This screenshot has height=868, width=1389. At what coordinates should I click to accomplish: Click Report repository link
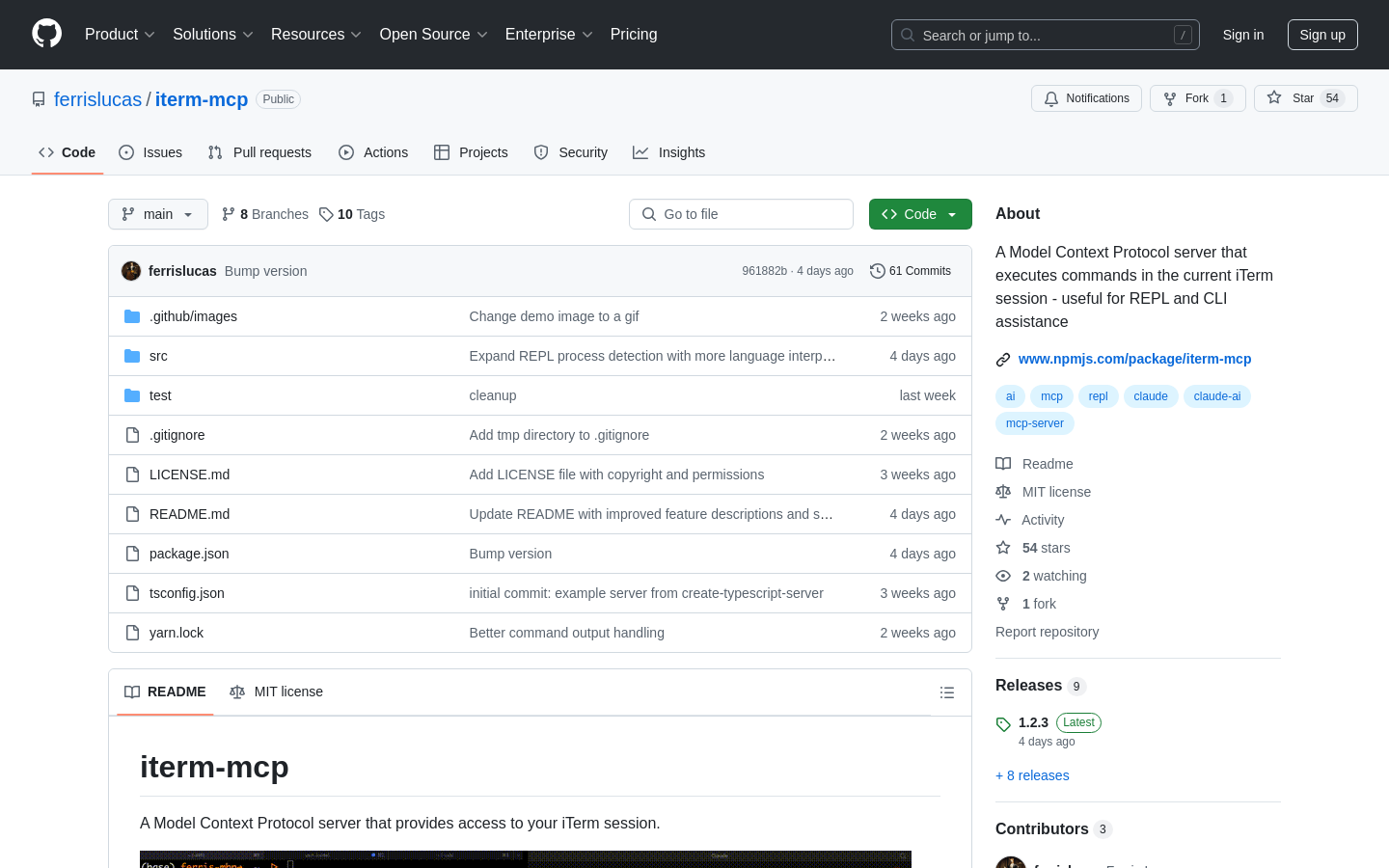[1047, 632]
